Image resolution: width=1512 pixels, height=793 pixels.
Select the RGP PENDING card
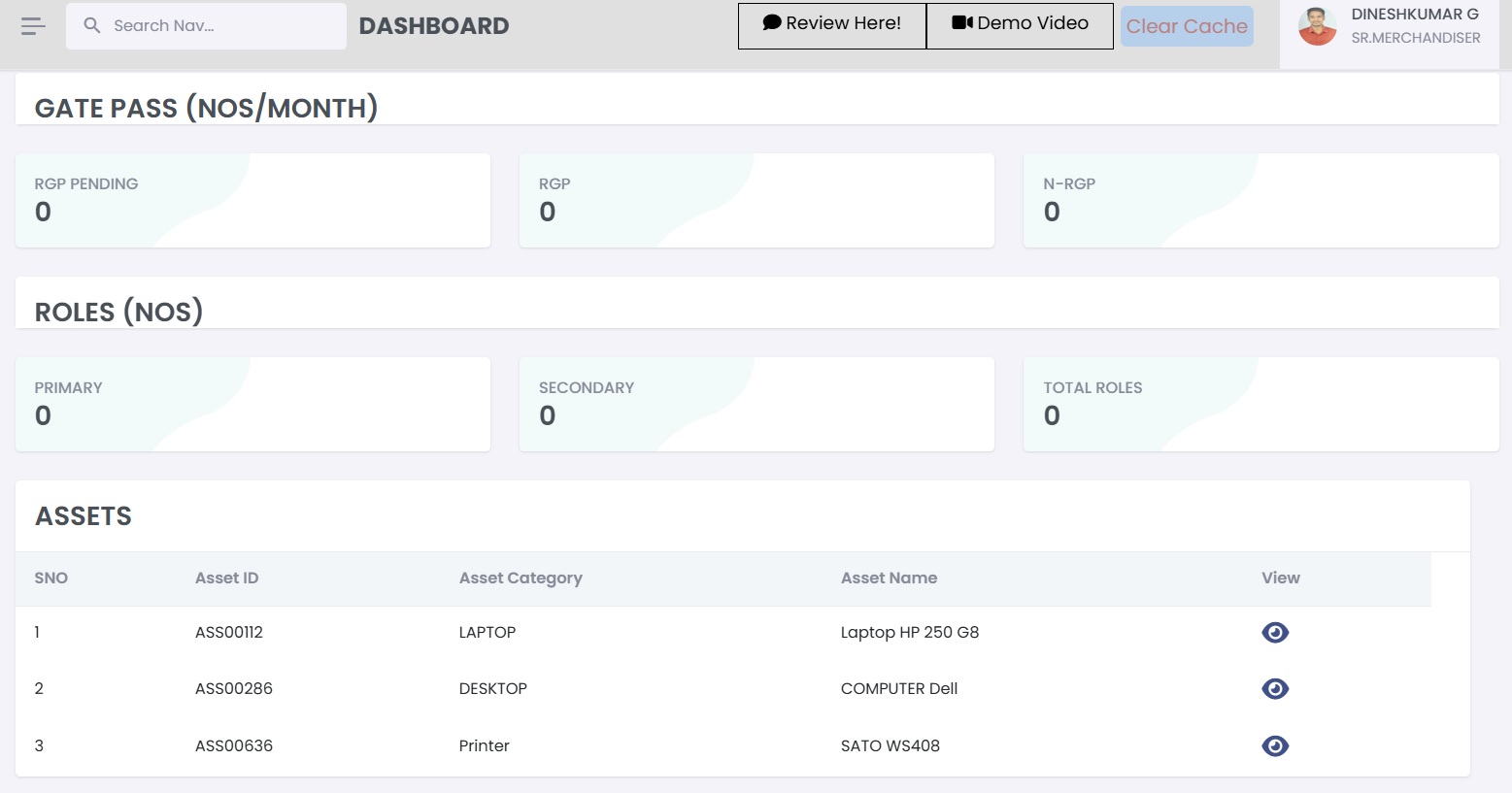coord(252,200)
